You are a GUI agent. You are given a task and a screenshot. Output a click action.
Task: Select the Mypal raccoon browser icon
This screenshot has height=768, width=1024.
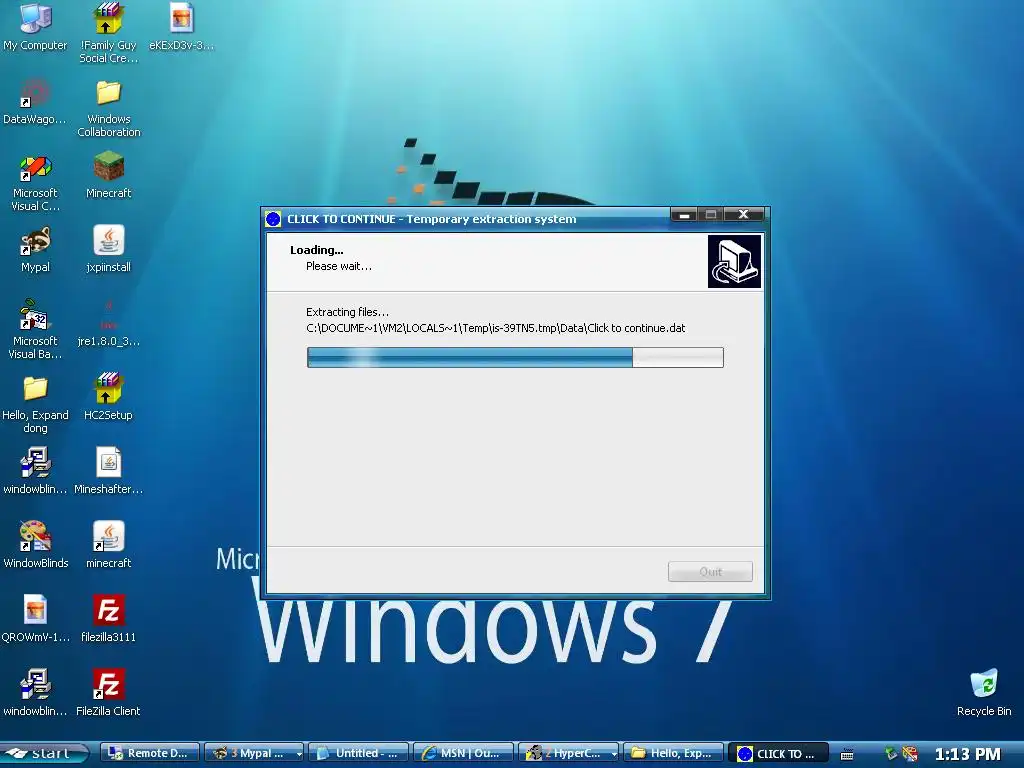[x=35, y=240]
